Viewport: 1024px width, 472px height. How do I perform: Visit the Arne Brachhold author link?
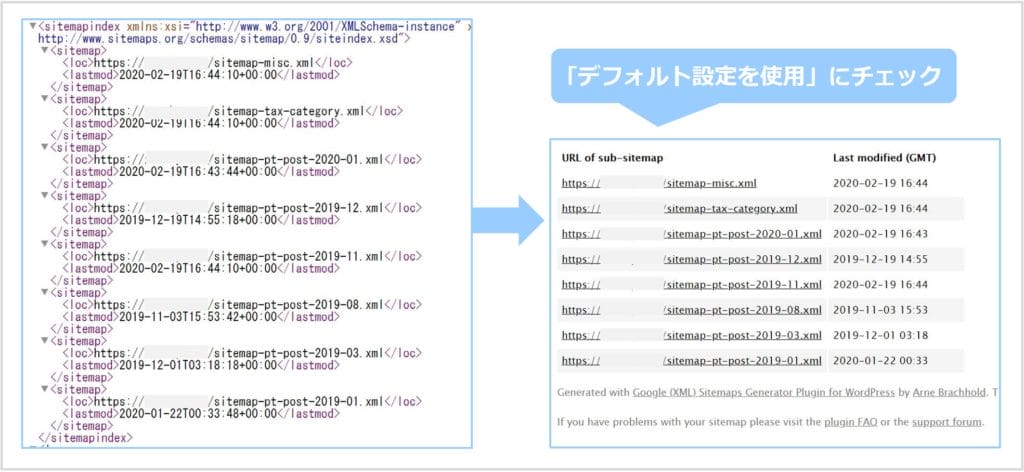point(951,392)
